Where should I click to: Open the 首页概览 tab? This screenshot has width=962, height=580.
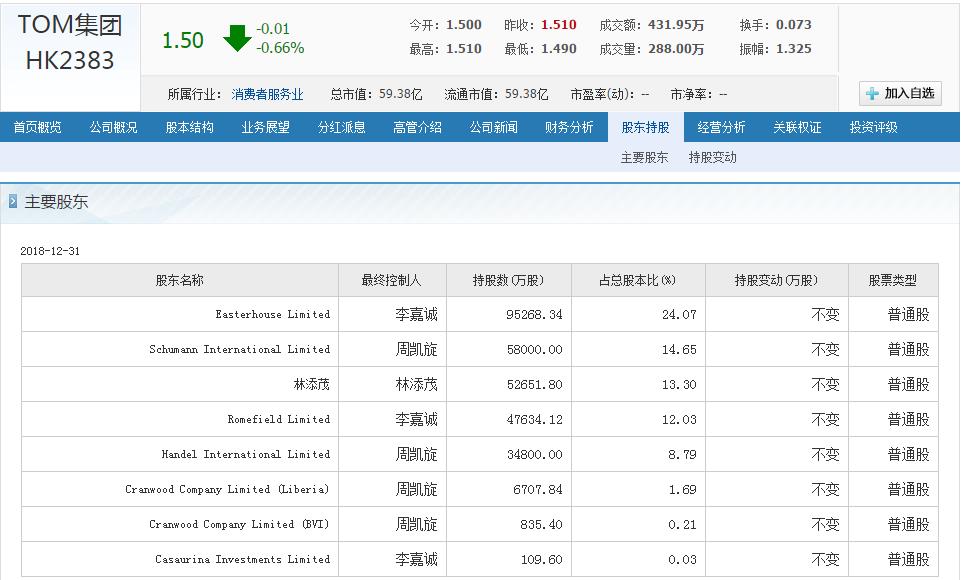pyautogui.click(x=37, y=127)
